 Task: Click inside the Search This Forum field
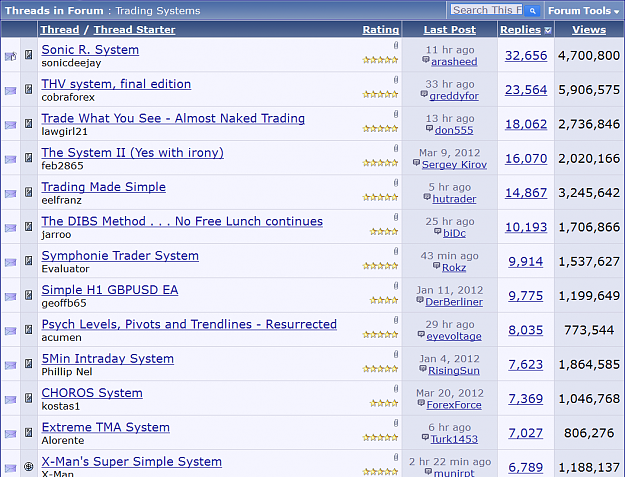coord(487,10)
